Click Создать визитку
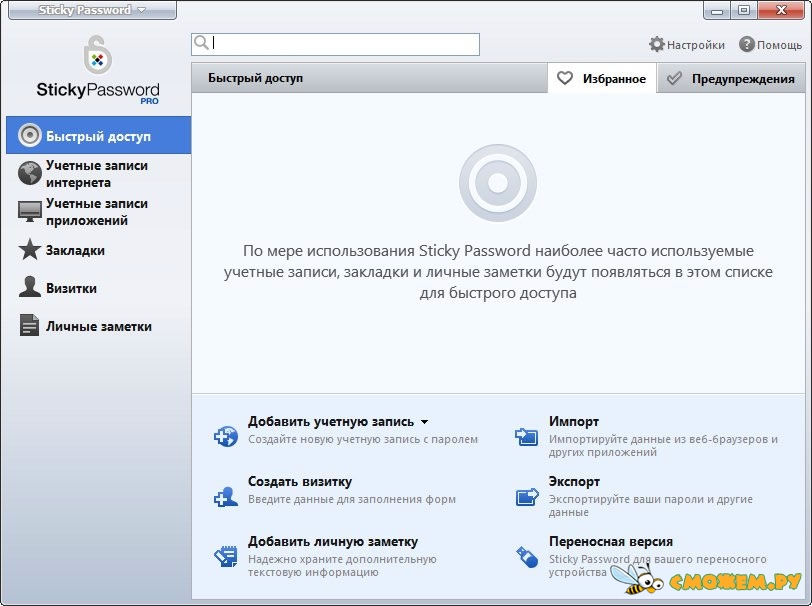812x606 pixels. click(300, 482)
